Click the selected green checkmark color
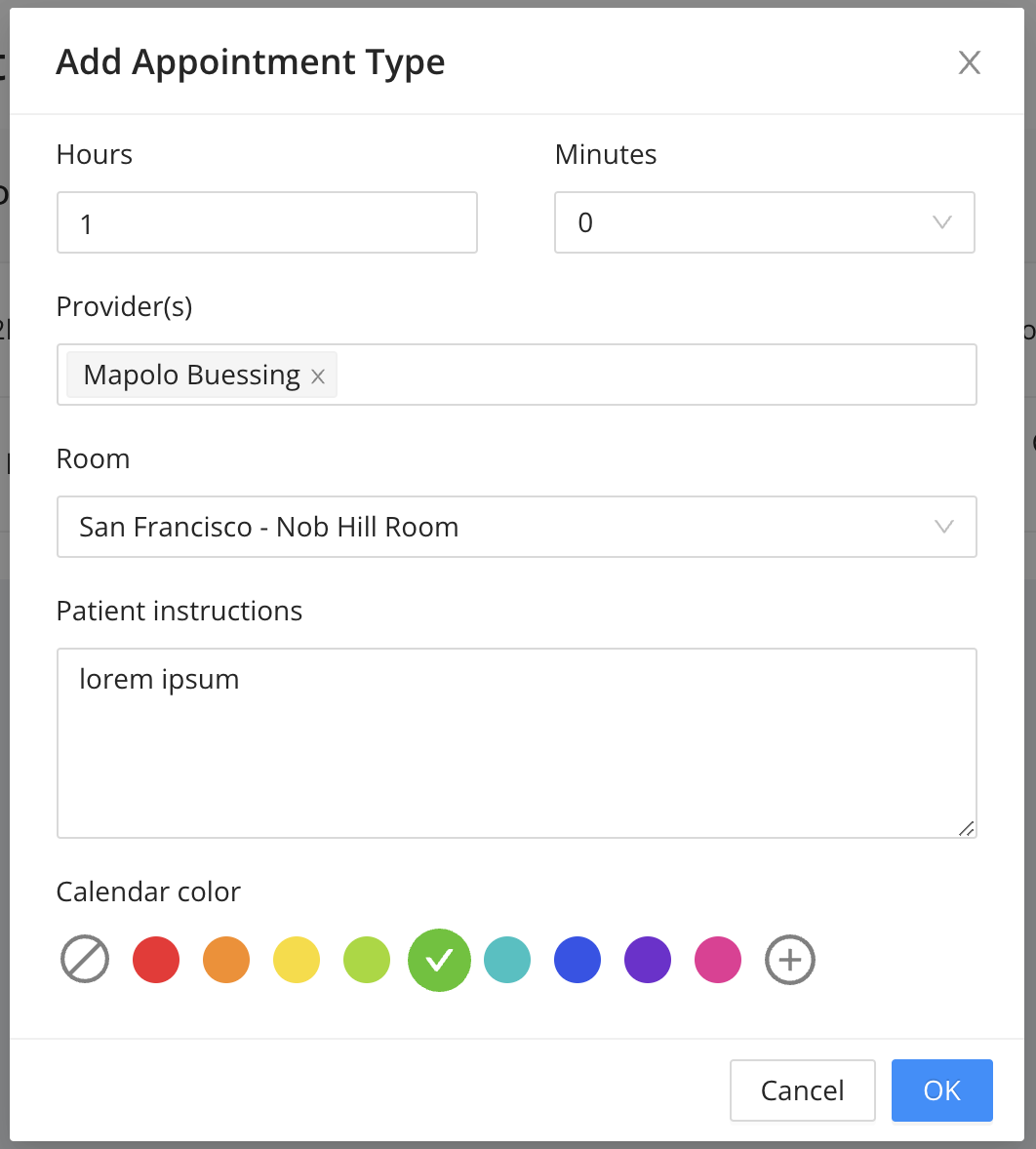1036x1149 pixels. (x=439, y=960)
